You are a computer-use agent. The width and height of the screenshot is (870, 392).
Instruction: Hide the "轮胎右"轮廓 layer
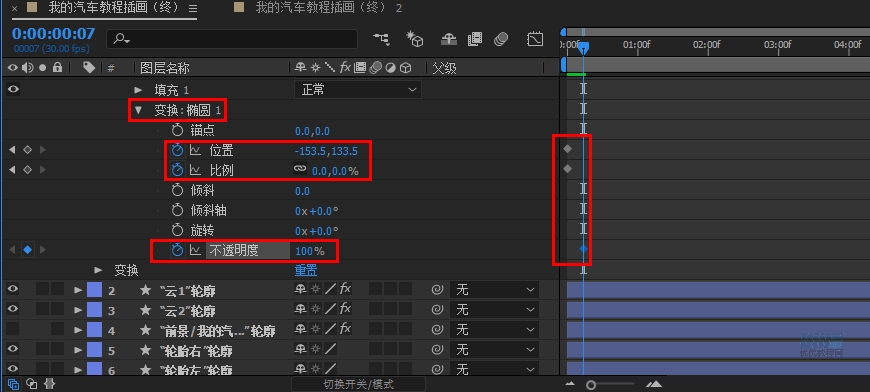click(x=13, y=350)
